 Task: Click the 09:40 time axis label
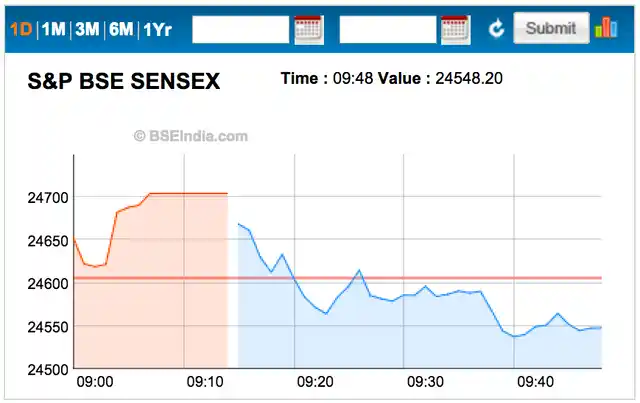click(536, 382)
